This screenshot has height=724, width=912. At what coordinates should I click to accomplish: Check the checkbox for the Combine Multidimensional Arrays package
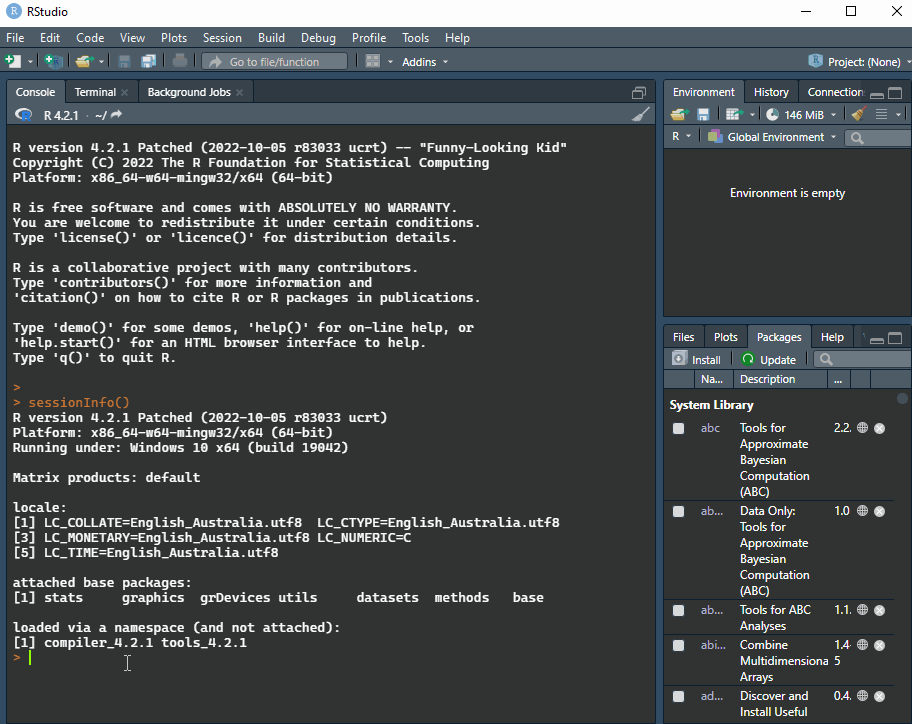(x=678, y=645)
